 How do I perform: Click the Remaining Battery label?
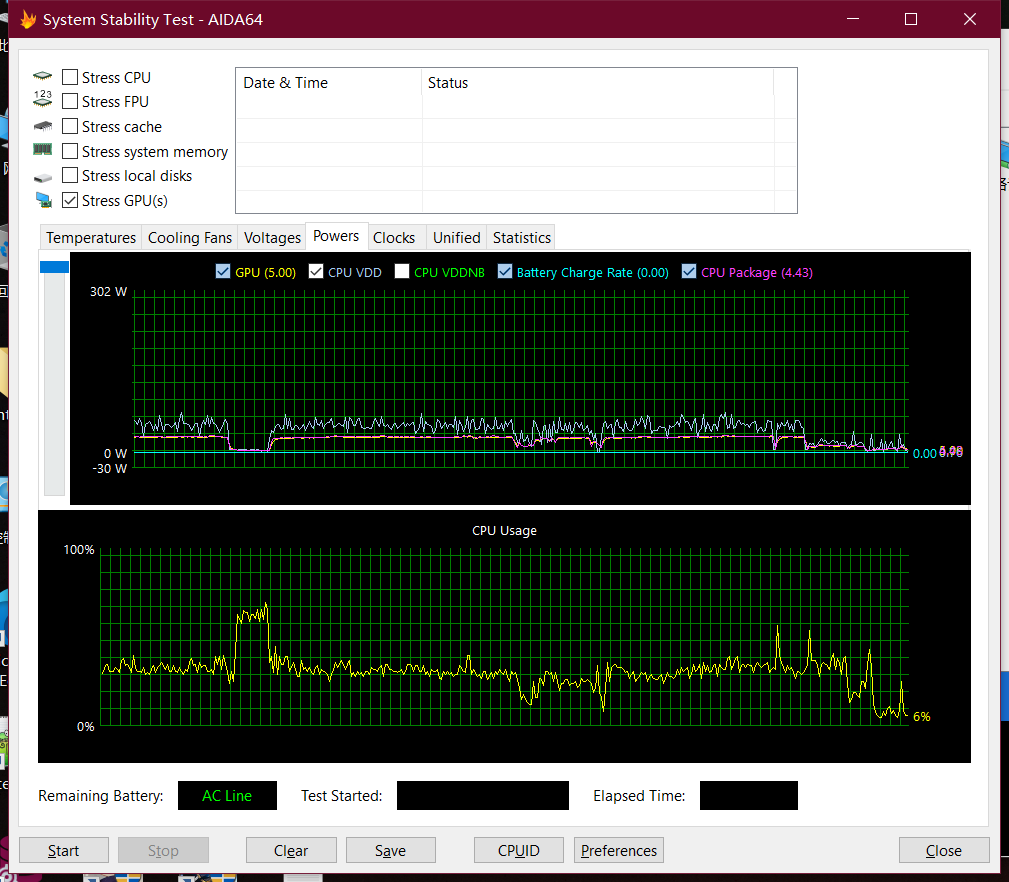point(100,796)
